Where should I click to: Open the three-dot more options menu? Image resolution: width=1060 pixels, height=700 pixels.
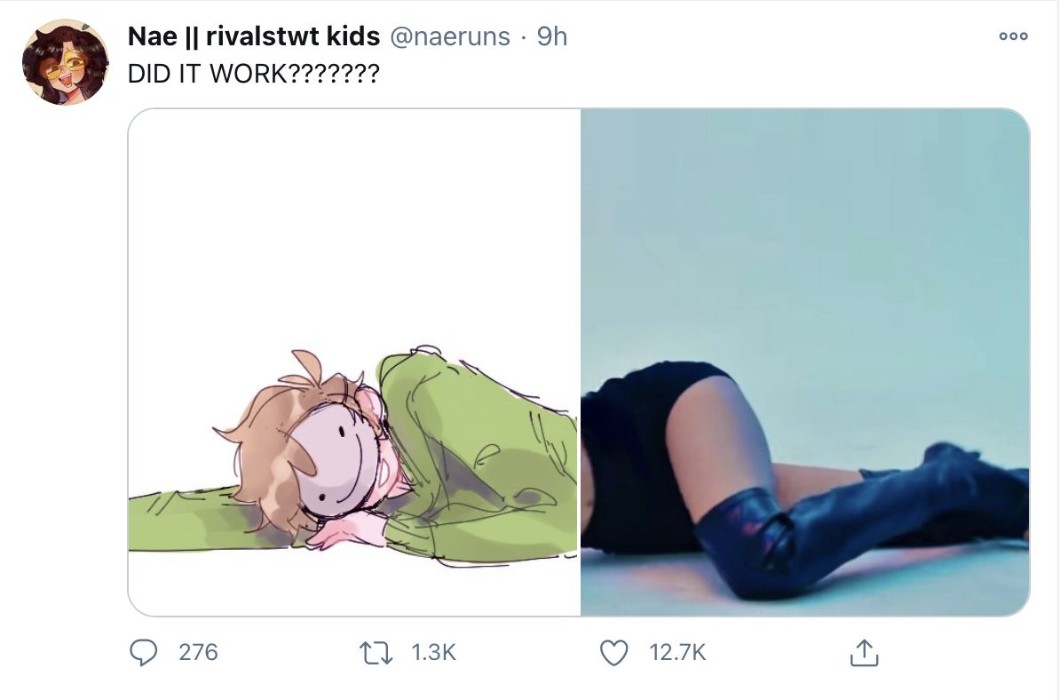click(x=1013, y=37)
